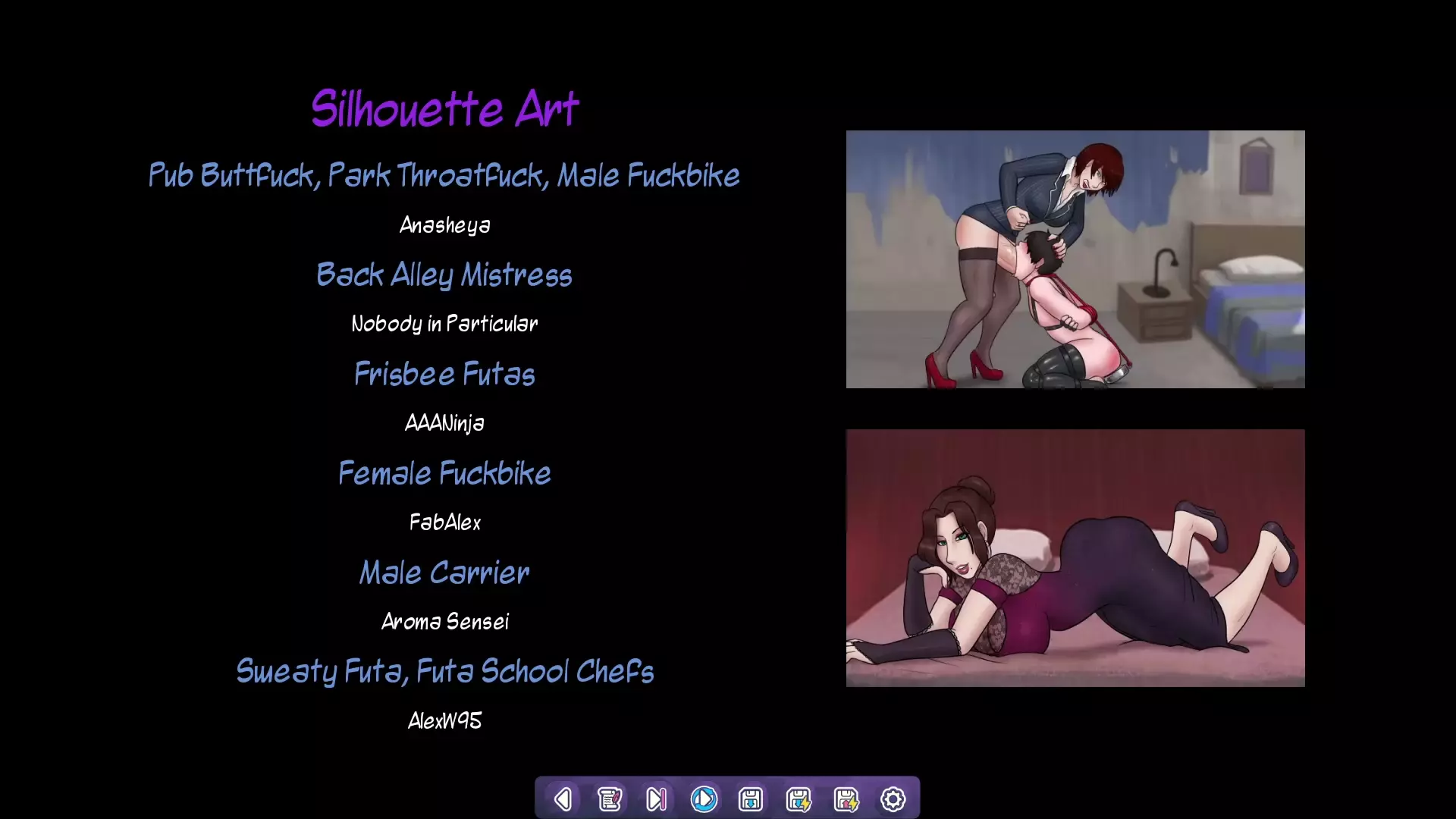Click the Back Alley Mistress title
This screenshot has height=819, width=1456.
[x=444, y=275]
